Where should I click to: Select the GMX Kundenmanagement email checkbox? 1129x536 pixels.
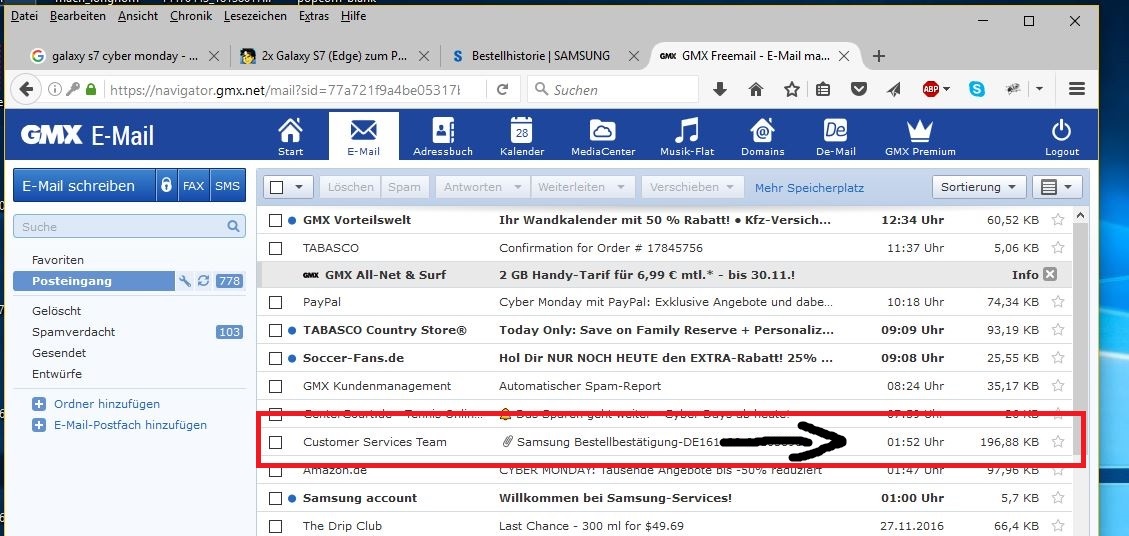[x=275, y=387]
